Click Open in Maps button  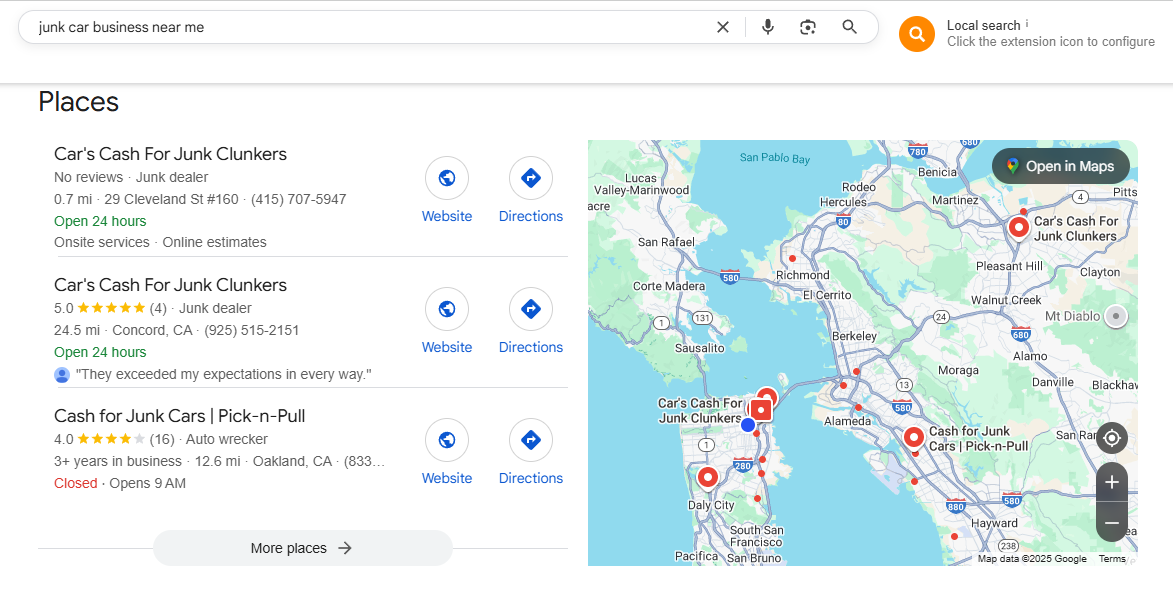point(1060,166)
